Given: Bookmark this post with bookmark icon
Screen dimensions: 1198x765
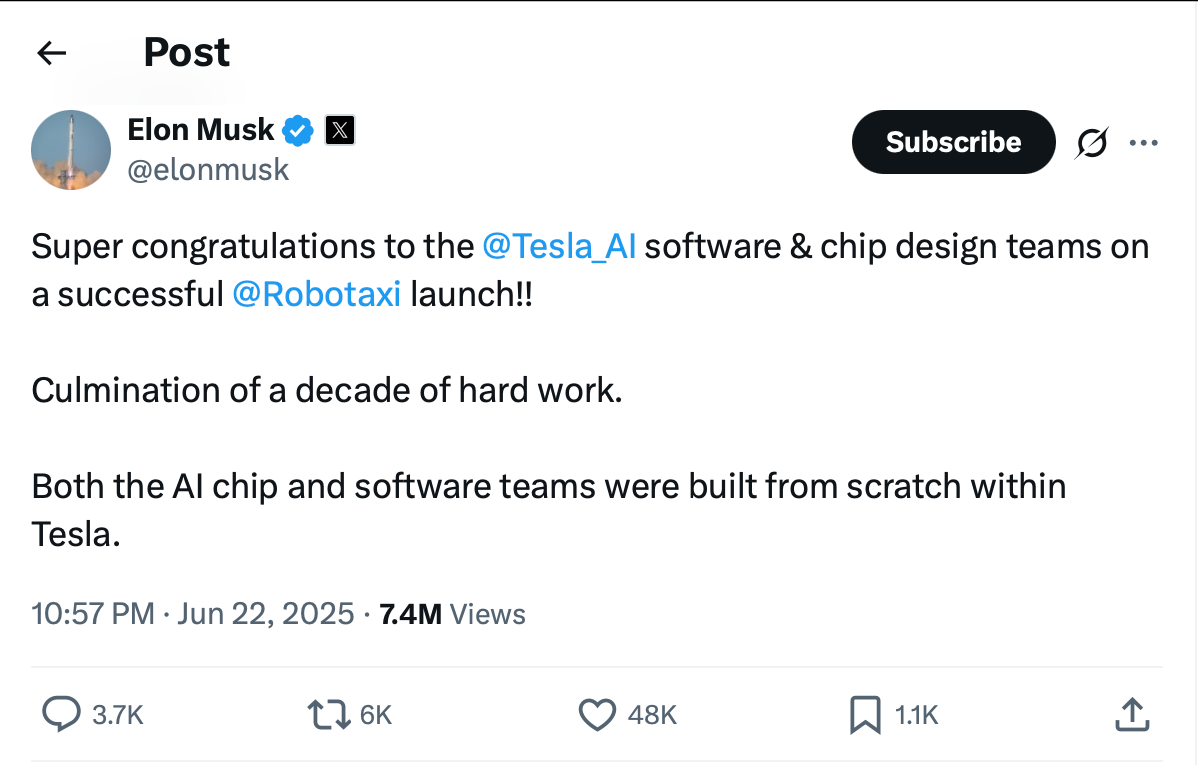Looking at the screenshot, I should [x=865, y=715].
